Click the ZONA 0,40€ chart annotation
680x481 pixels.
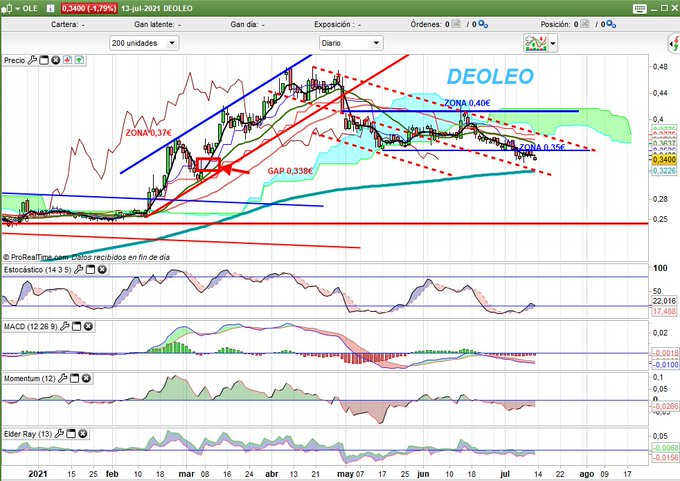coord(467,103)
